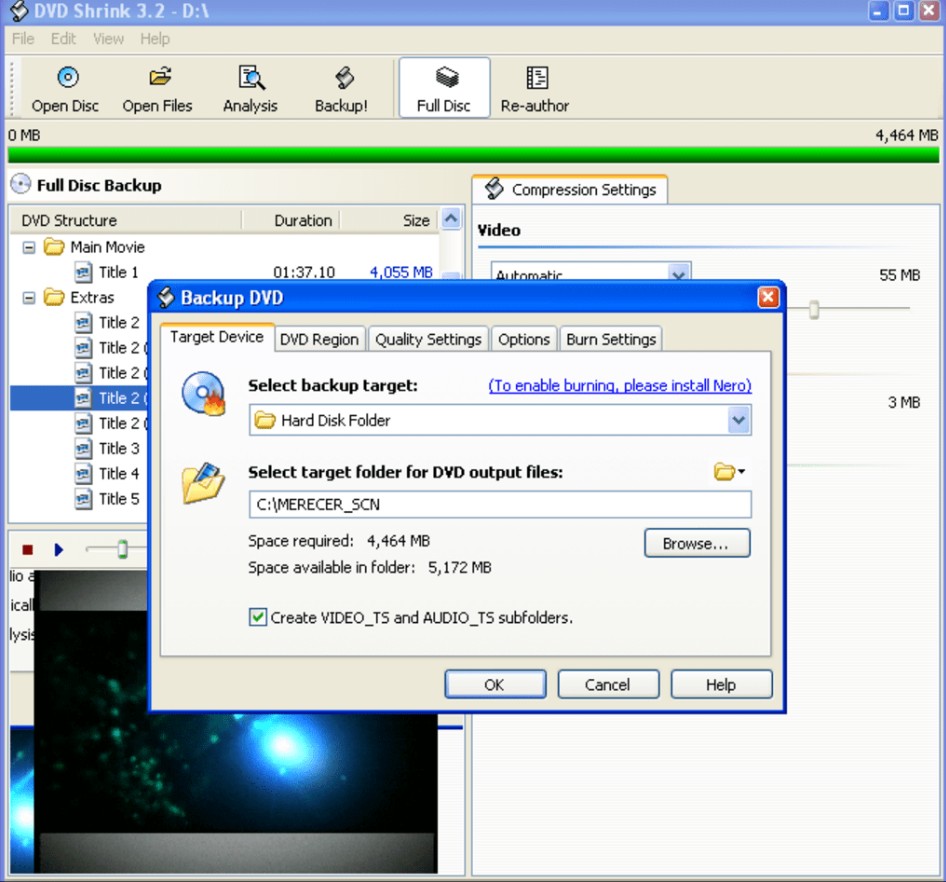Click the Main Movie folder icon
Image resolution: width=946 pixels, height=882 pixels.
(54, 247)
